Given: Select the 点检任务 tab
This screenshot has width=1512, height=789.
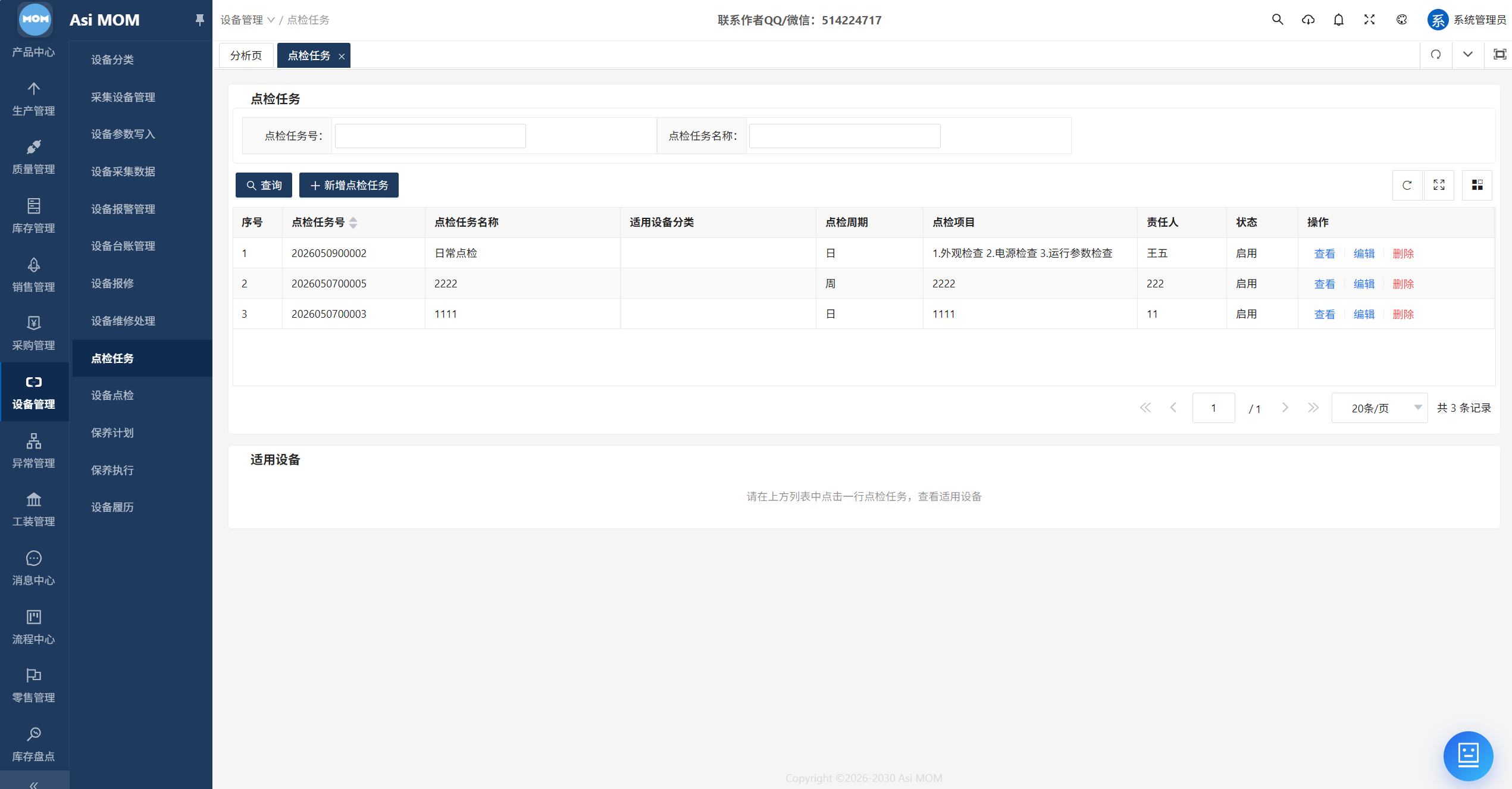Looking at the screenshot, I should (x=309, y=55).
